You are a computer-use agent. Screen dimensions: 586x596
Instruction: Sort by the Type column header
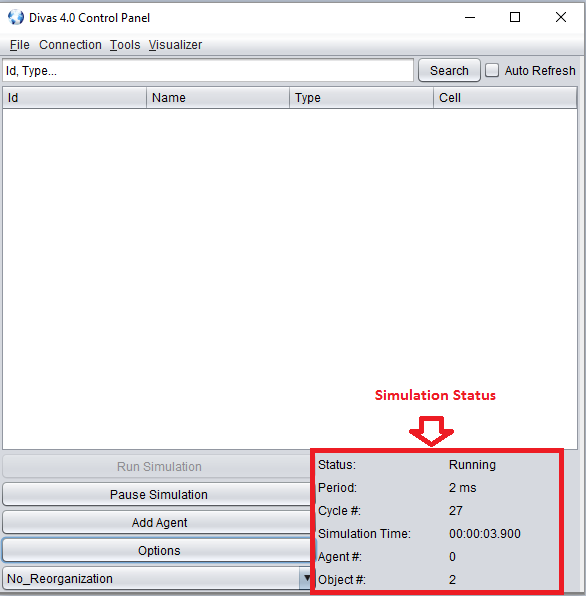[x=362, y=98]
